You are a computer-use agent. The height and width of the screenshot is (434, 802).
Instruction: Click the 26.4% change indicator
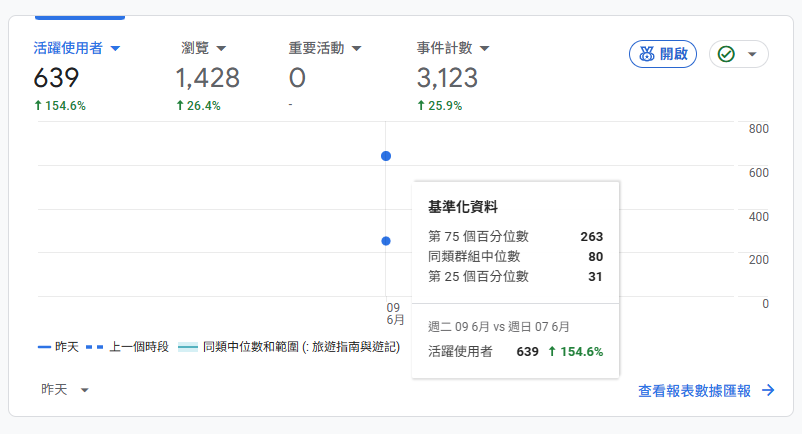198,106
